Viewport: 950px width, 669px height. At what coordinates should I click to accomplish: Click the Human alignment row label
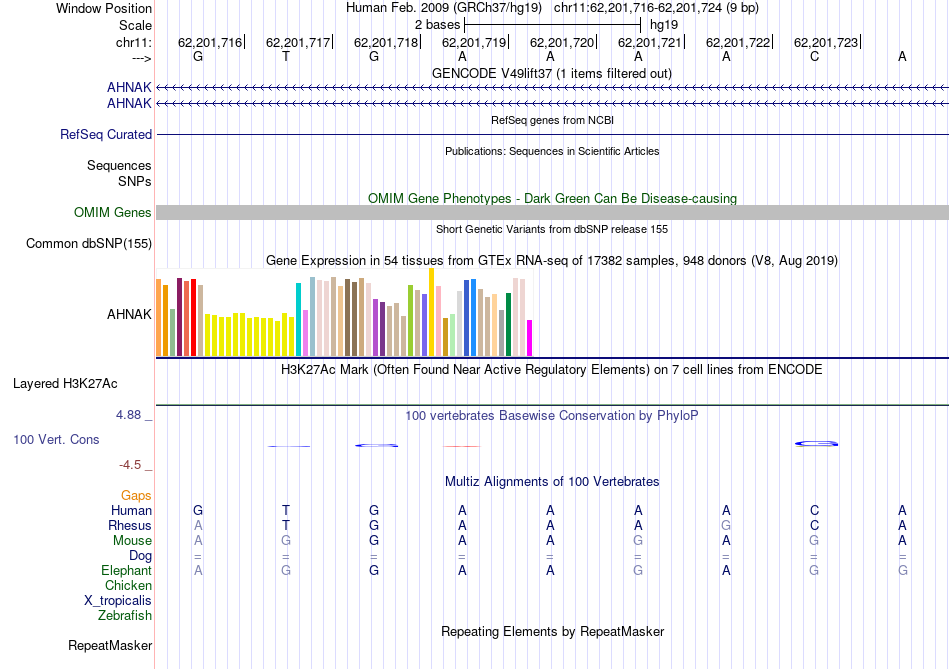pos(131,510)
